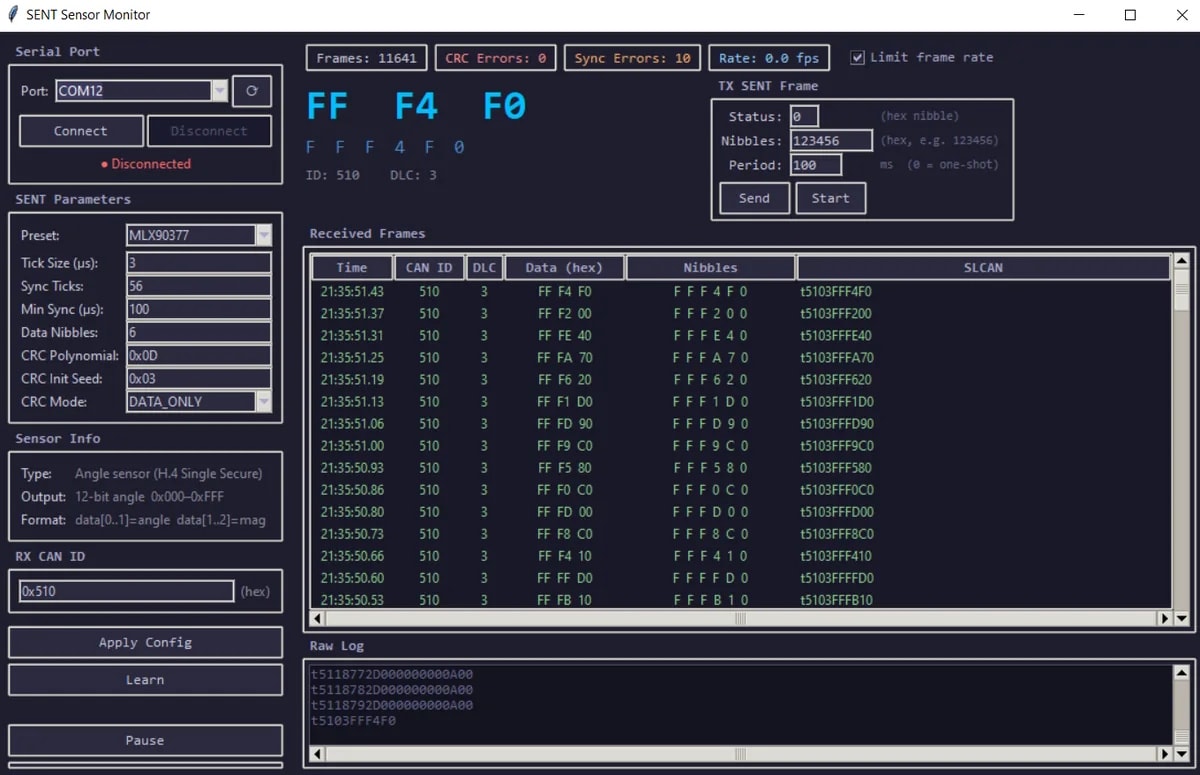Click the app feather icon in title bar
Viewport: 1200px width, 775px height.
(x=13, y=15)
